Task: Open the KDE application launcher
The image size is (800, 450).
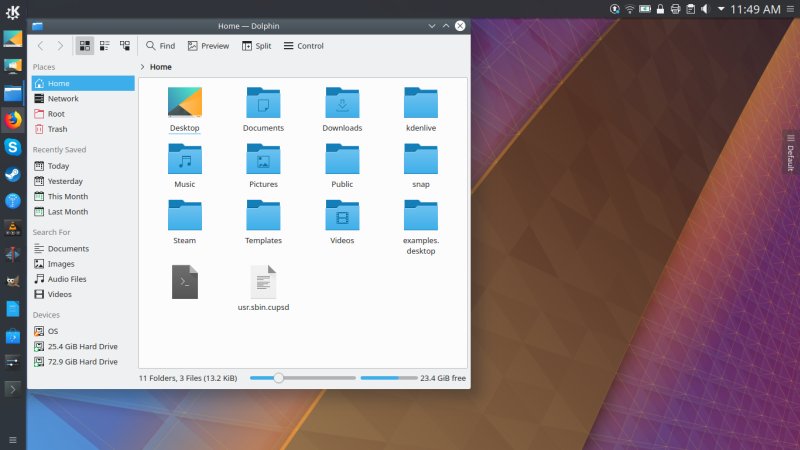Action: pyautogui.click(x=13, y=12)
